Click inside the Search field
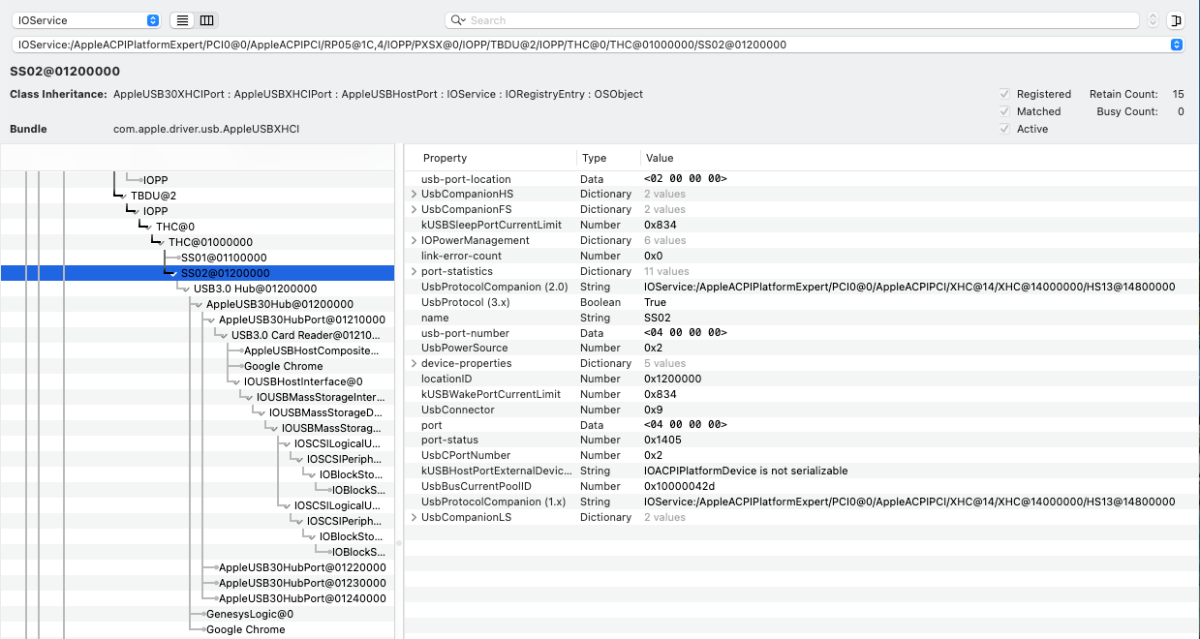The height and width of the screenshot is (639, 1200). [800, 20]
